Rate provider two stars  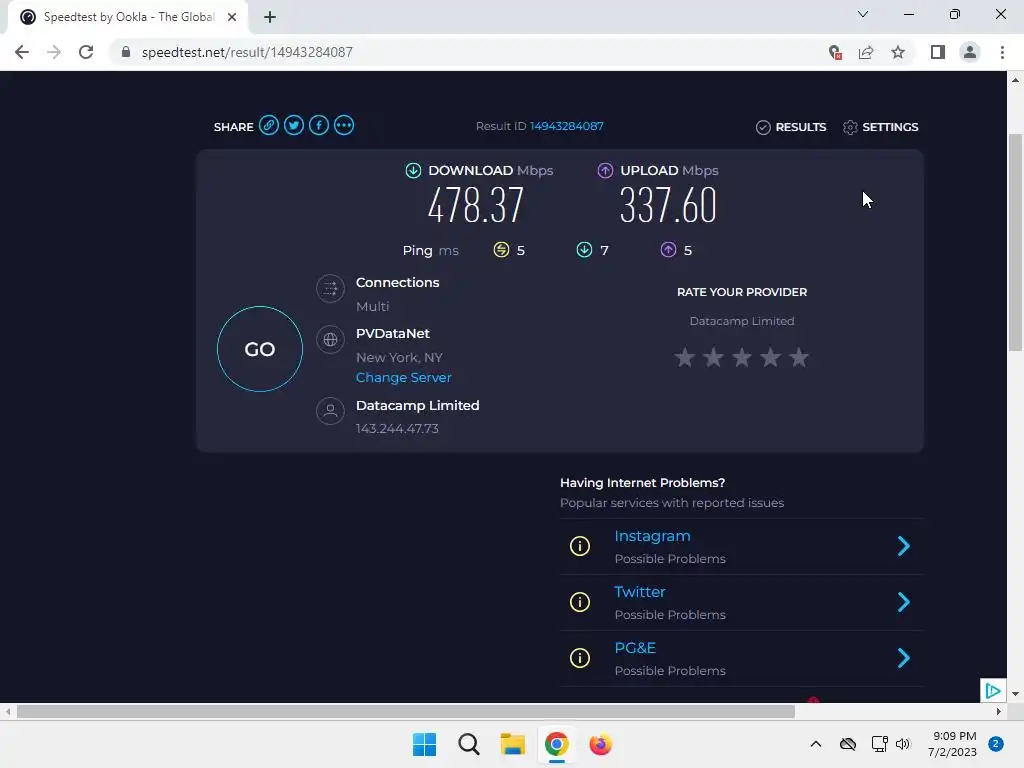point(713,357)
